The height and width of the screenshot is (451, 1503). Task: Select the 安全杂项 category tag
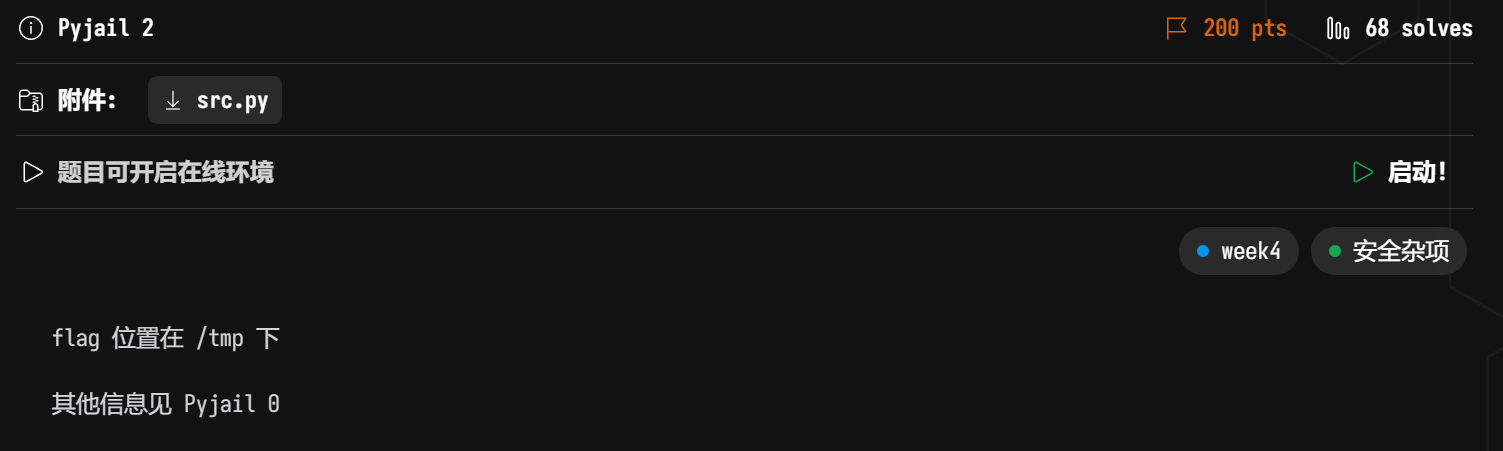pyautogui.click(x=1400, y=251)
